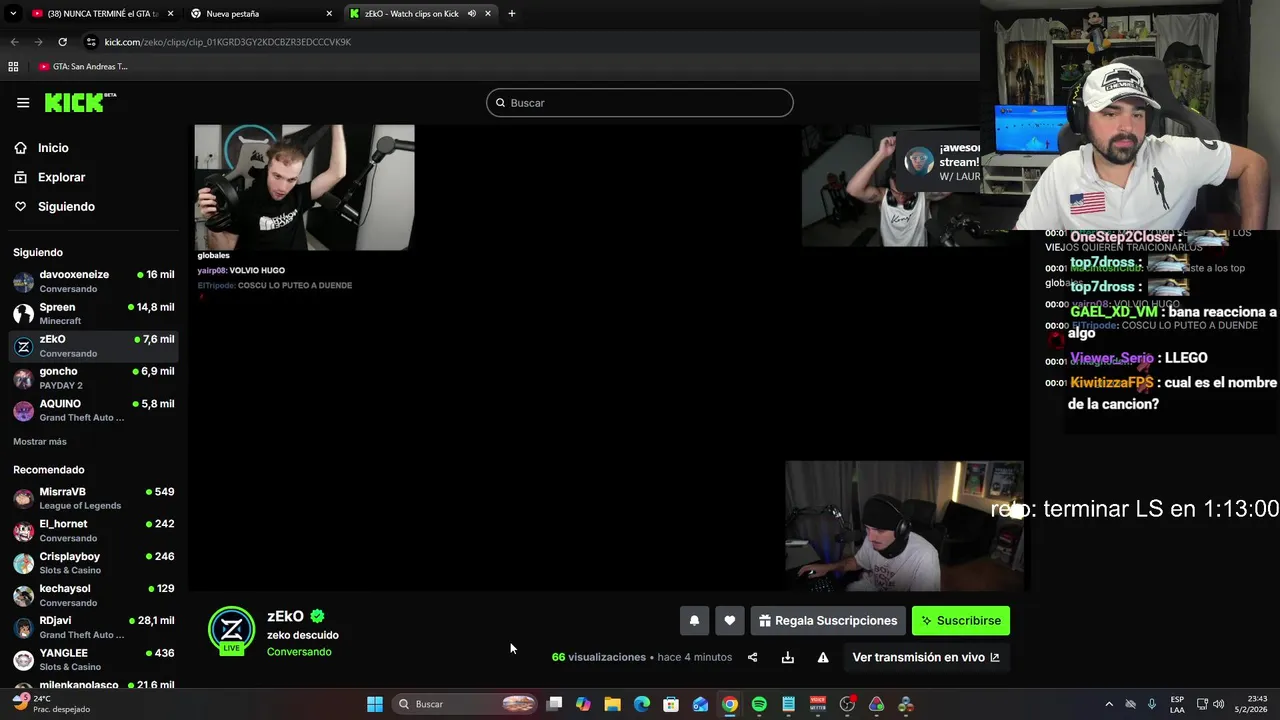Switch to the Nueva pestaña tab

point(260,14)
